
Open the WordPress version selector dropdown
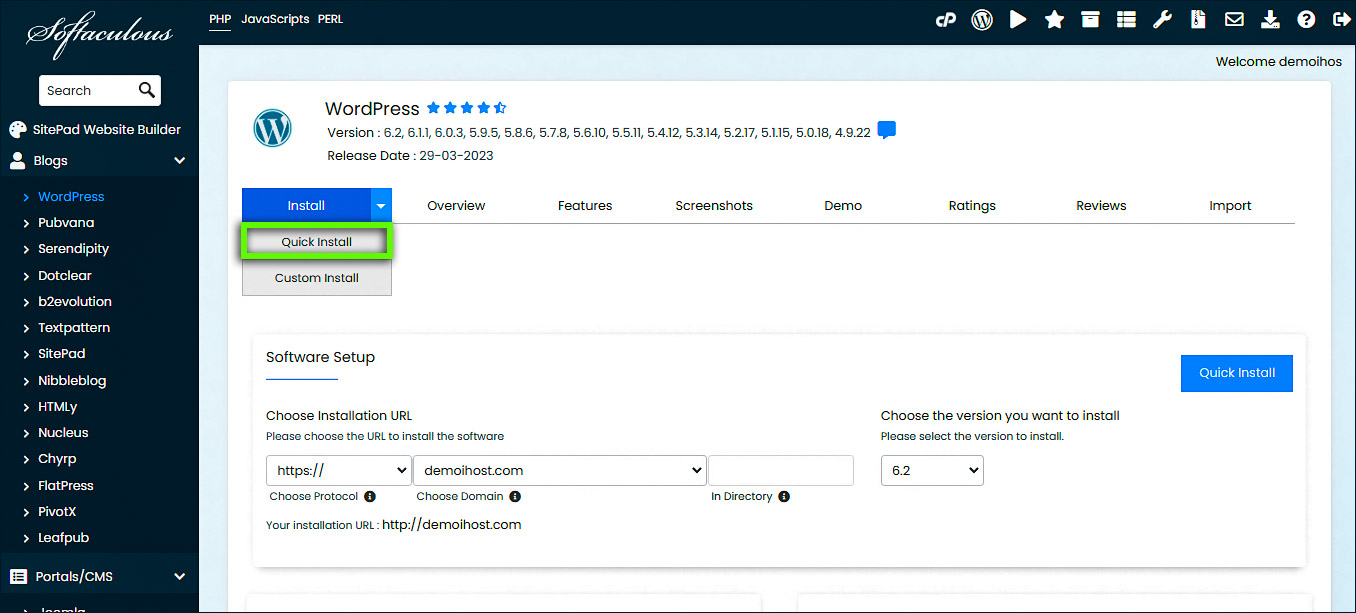point(931,470)
